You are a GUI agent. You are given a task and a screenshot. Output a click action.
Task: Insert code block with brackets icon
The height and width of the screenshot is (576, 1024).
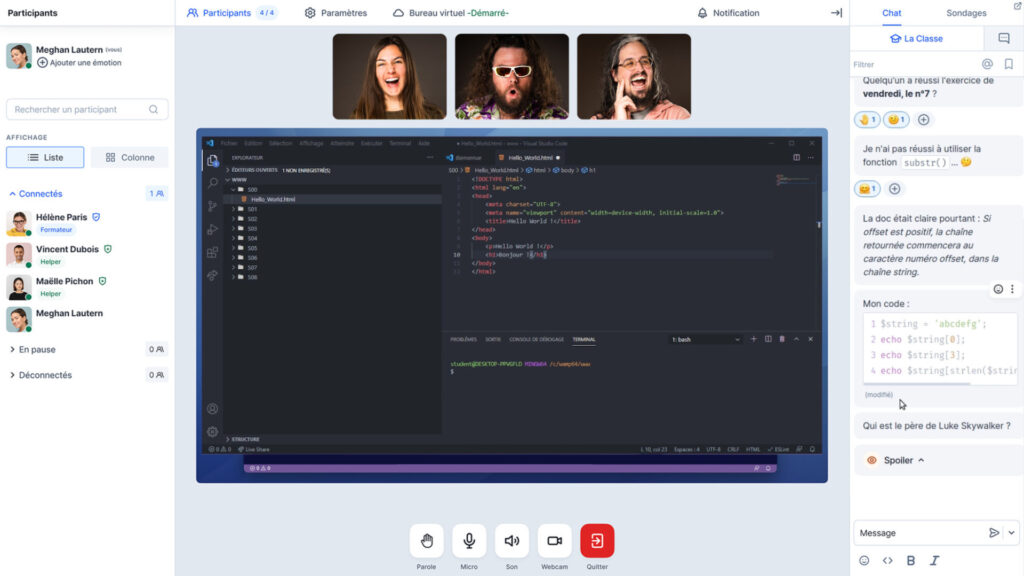tap(888, 560)
